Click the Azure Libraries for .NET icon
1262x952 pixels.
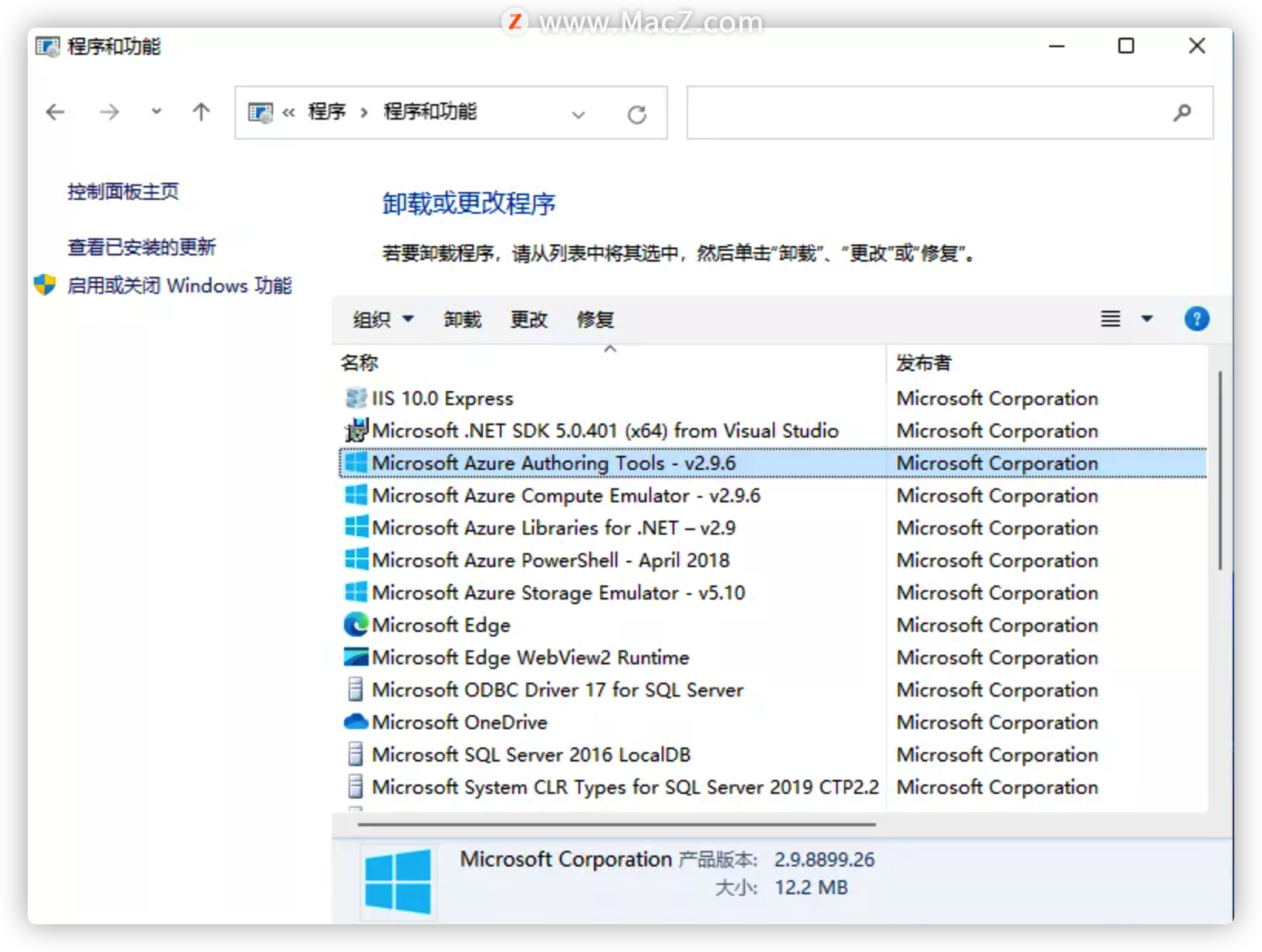[x=356, y=528]
